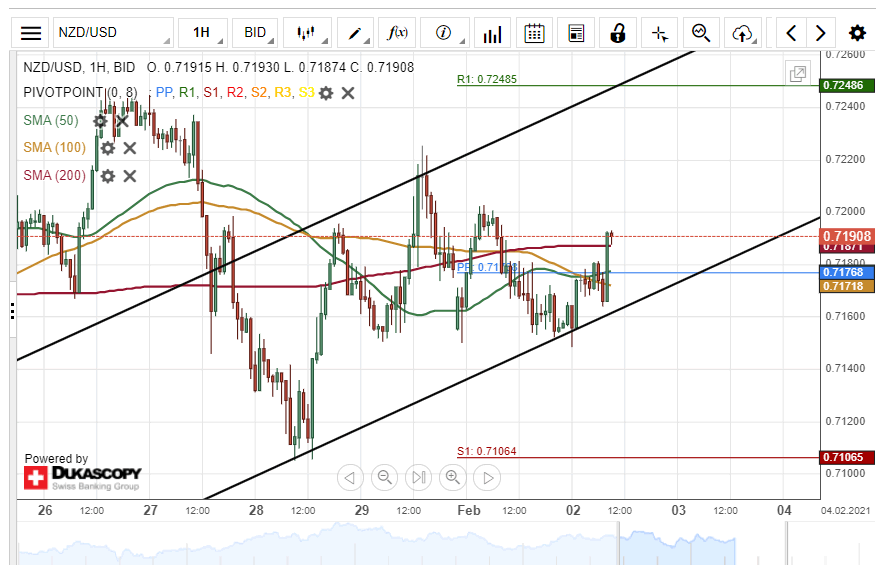Remove the SMA (200) indicator
Viewport: 881px width, 571px height.
click(130, 176)
